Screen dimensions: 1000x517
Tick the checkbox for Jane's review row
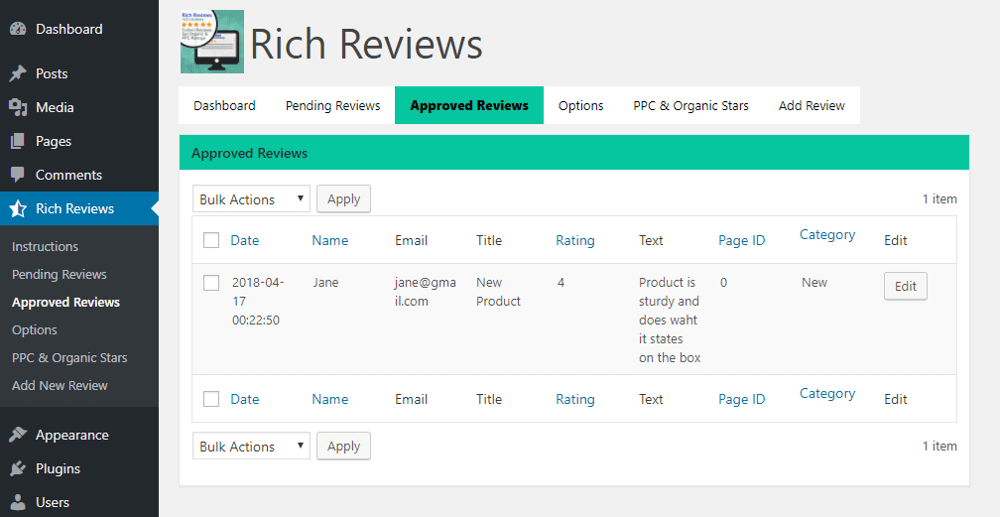[211, 282]
